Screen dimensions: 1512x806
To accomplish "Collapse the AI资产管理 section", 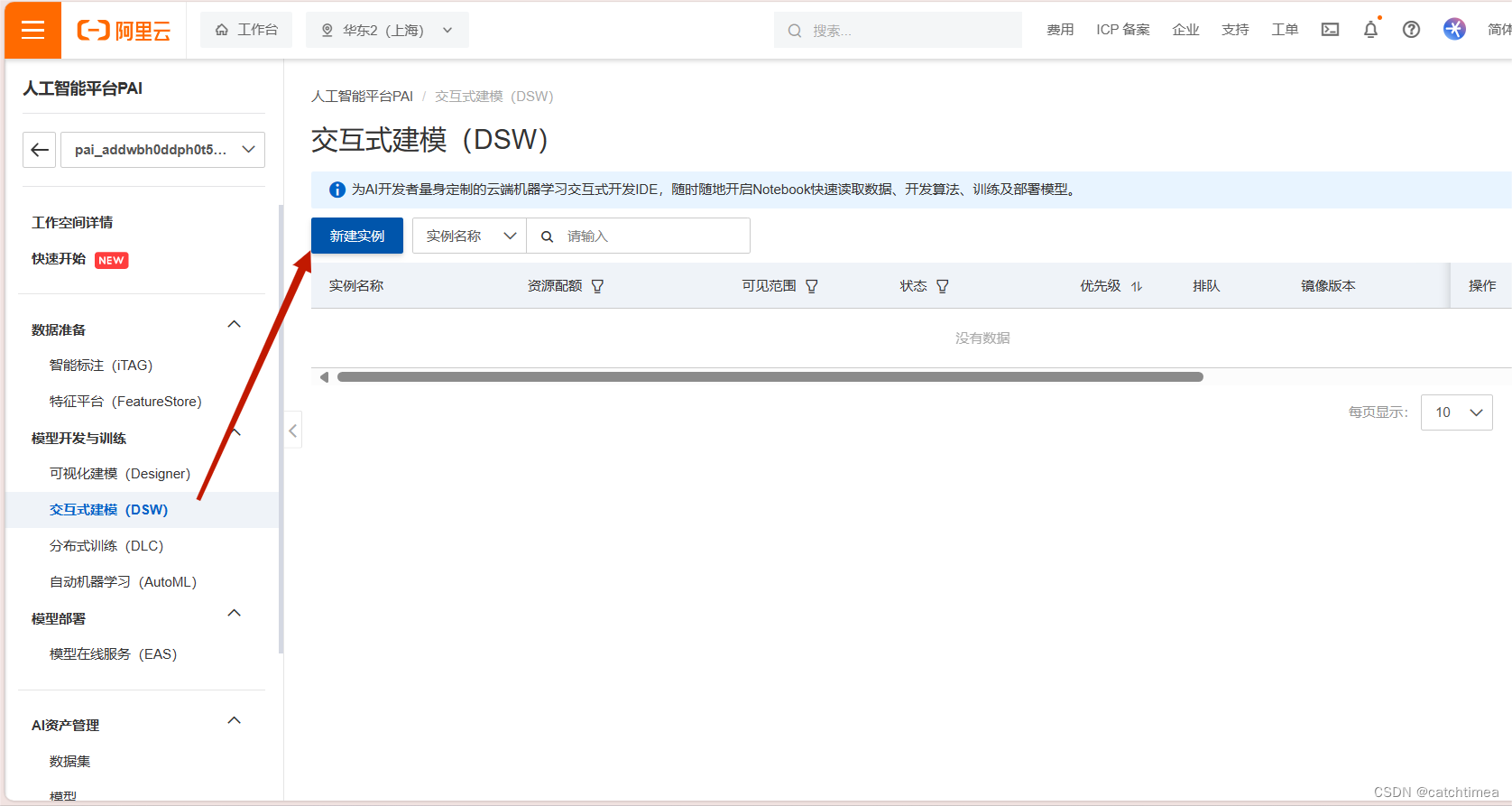I will 235,720.
